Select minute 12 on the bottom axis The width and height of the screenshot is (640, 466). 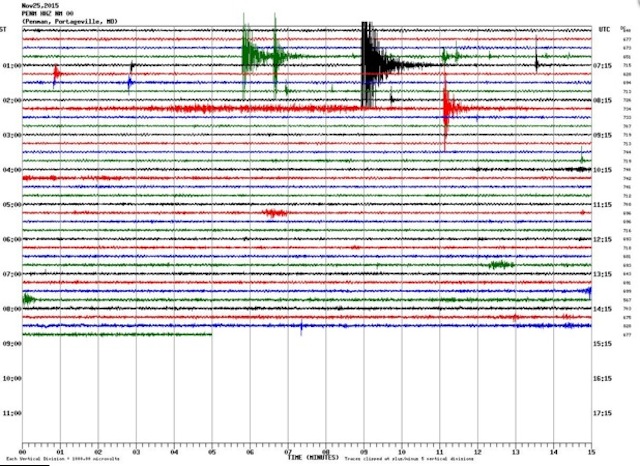click(478, 452)
